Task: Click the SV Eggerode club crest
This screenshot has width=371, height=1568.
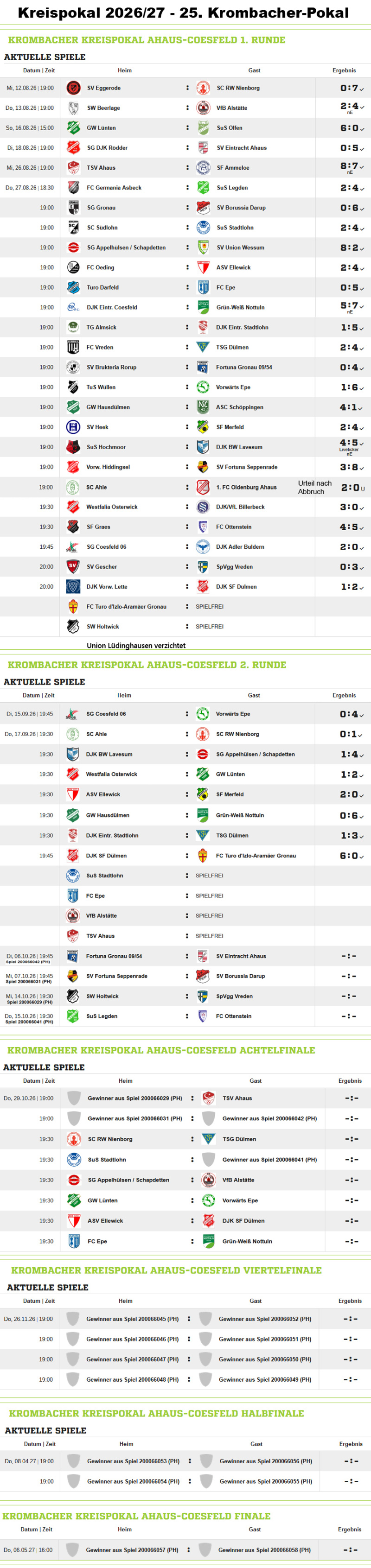Action: (73, 88)
